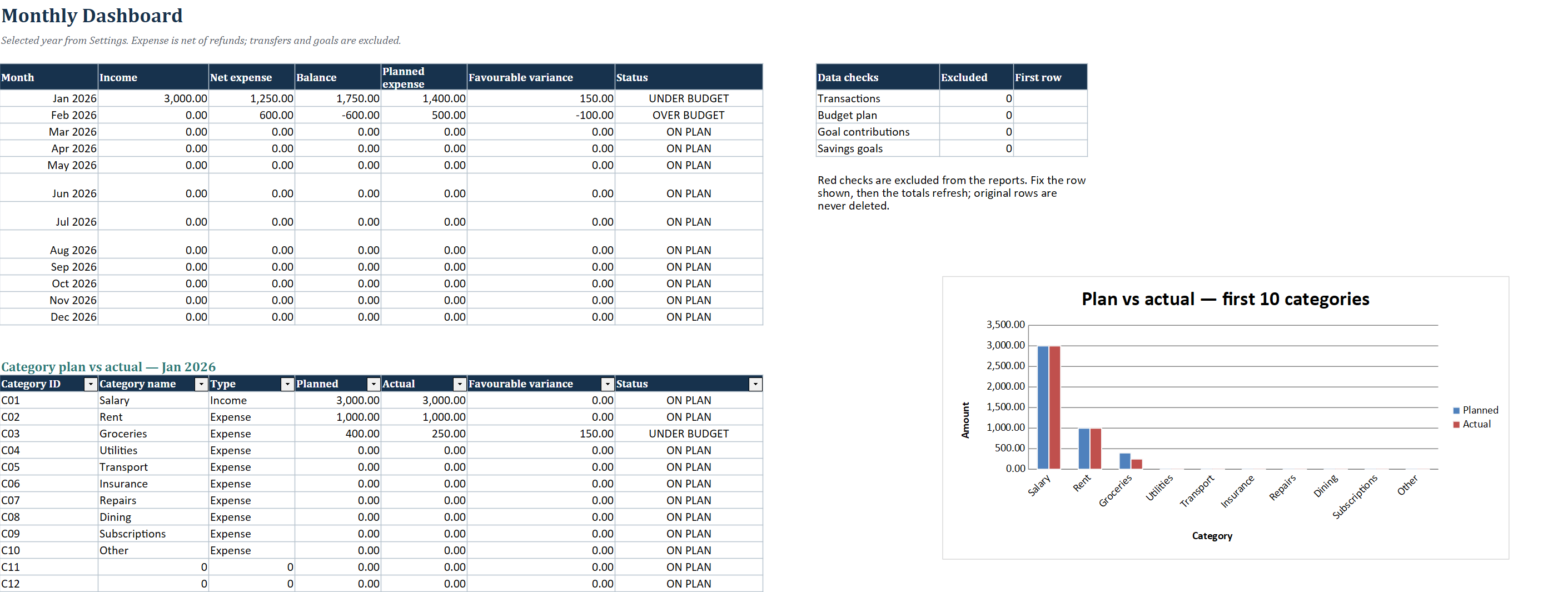Select the 'Transactions' data check row
The height and width of the screenshot is (592, 1568).
tap(952, 98)
